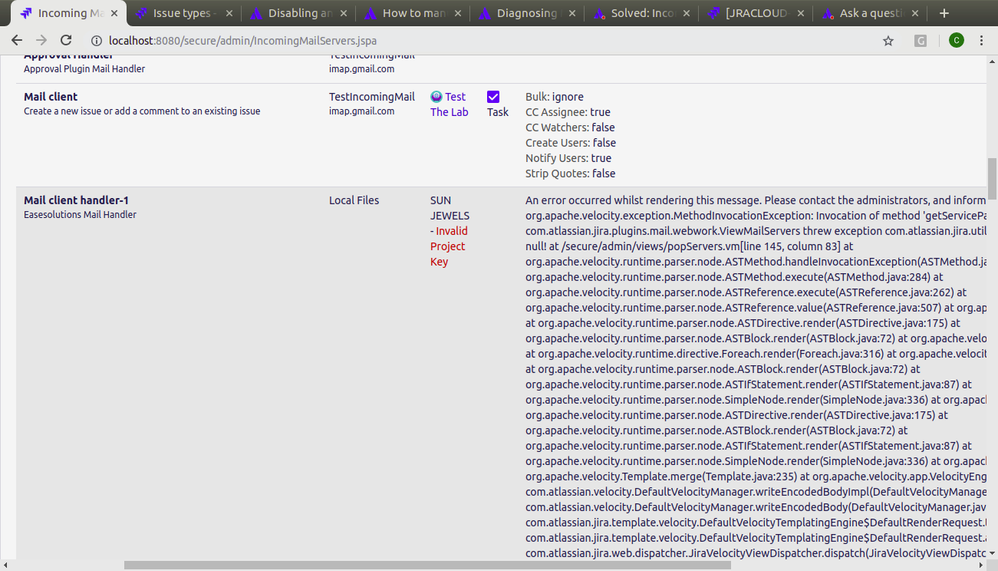Click the horizontal scrollbar thumb

(427, 565)
